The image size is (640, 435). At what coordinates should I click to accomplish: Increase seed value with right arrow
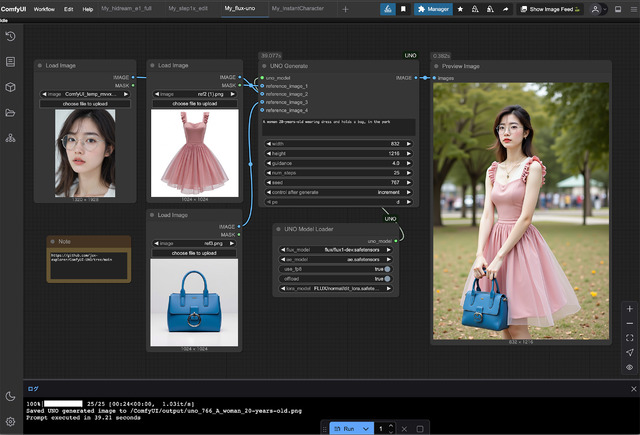(x=409, y=182)
